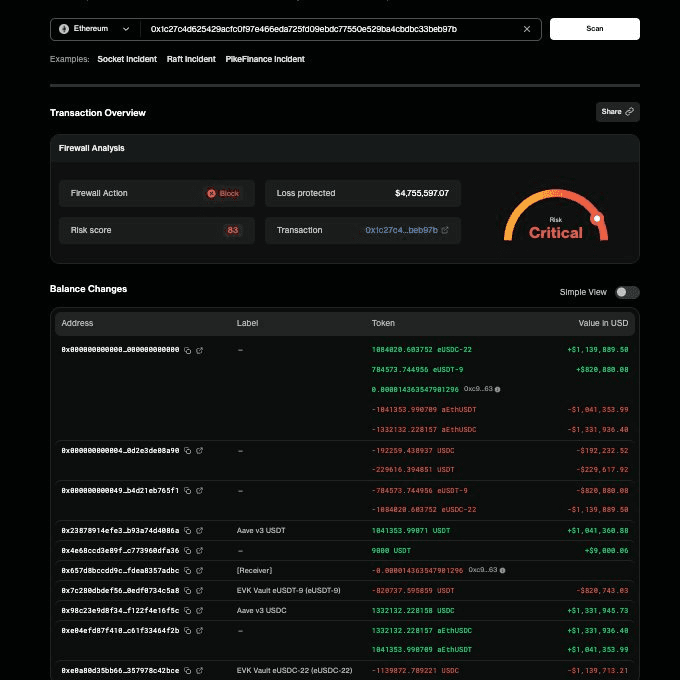The image size is (680, 680).
Task: Copy the Aave v3 USDT address
Action: pyautogui.click(x=187, y=530)
